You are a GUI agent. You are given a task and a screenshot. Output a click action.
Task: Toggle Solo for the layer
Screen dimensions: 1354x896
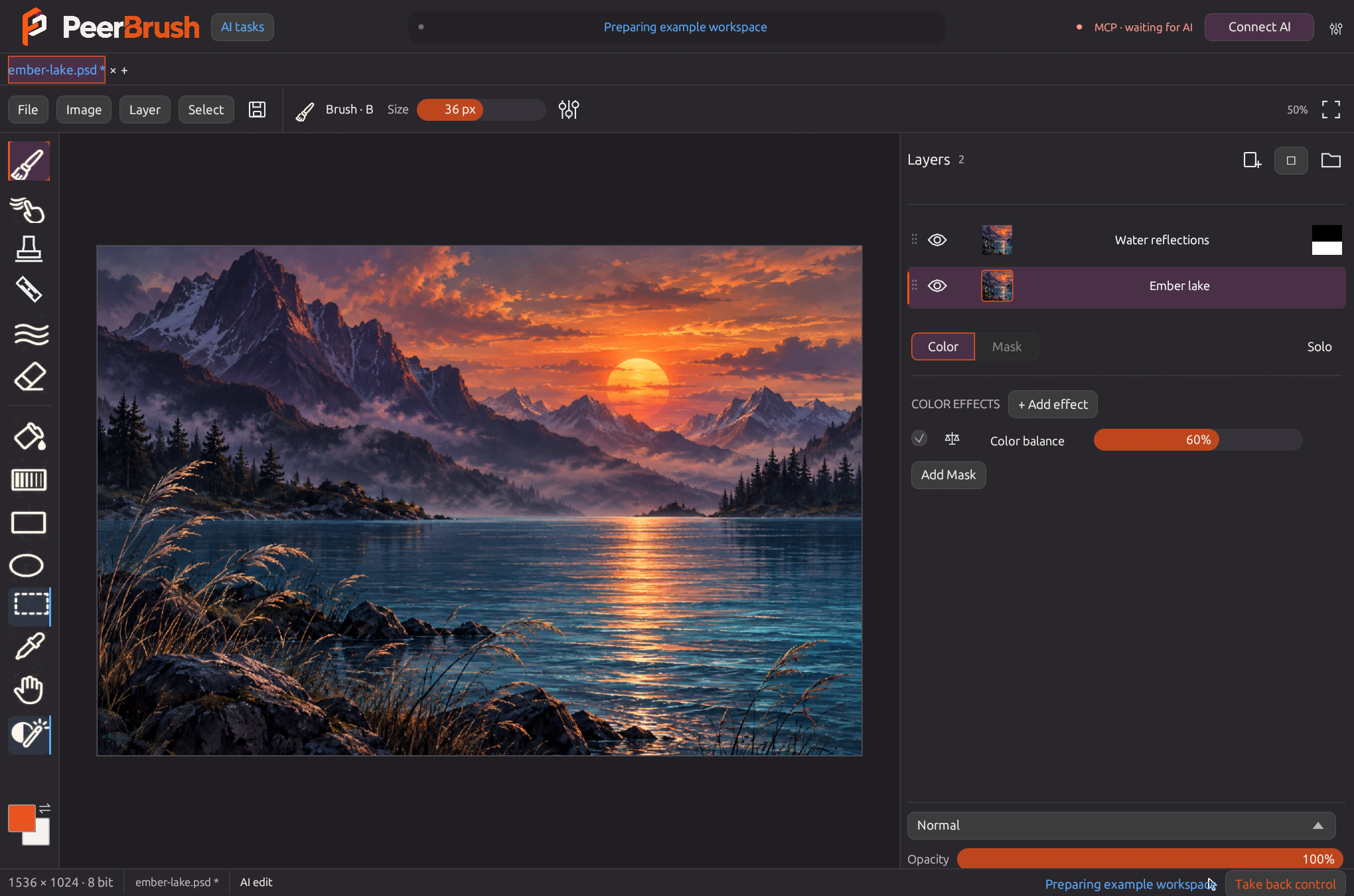click(1319, 346)
